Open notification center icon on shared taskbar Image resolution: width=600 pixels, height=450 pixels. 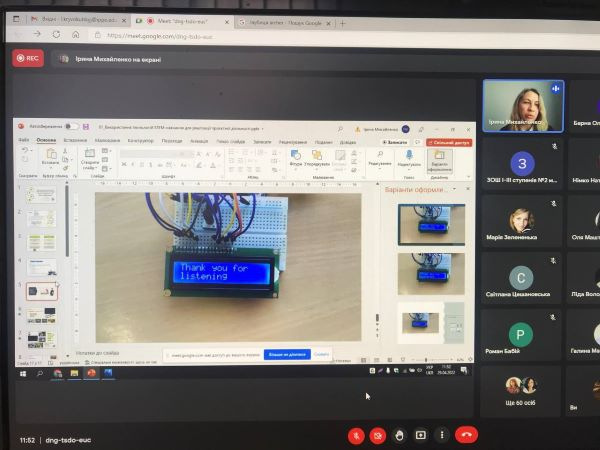(x=464, y=370)
